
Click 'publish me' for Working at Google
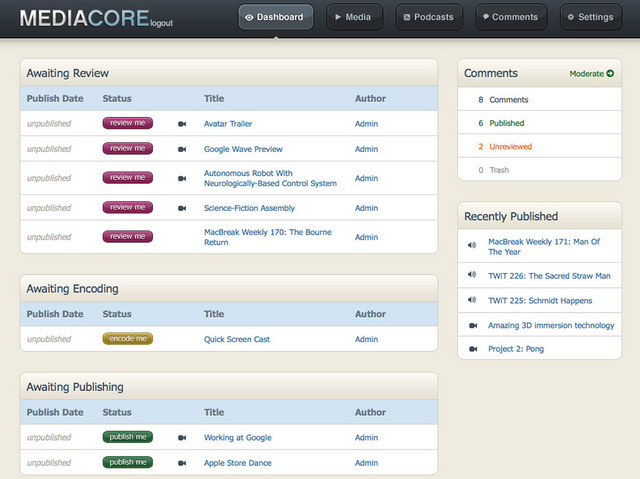(x=128, y=437)
